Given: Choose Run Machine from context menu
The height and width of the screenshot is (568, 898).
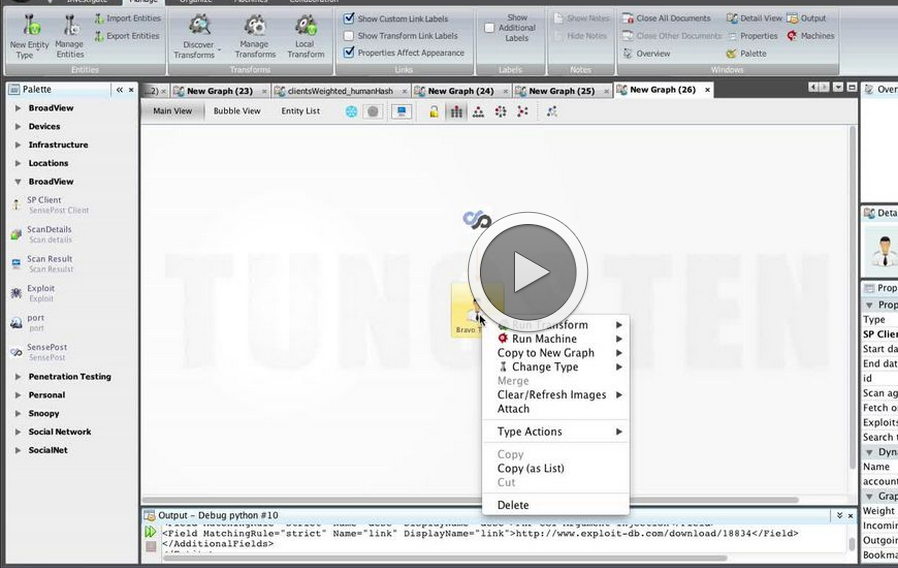Looking at the screenshot, I should pos(544,339).
